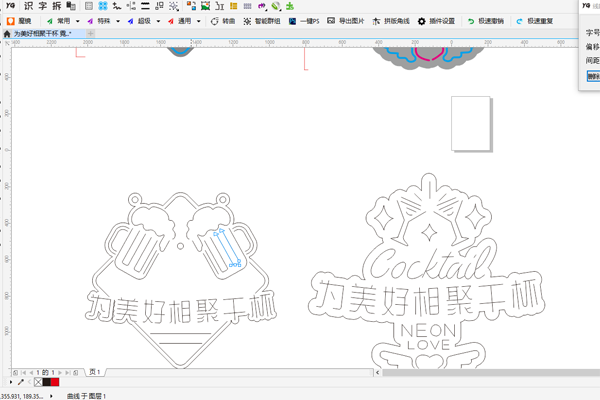
Task: Click the 极速重复 fast redo button
Action: coord(535,21)
